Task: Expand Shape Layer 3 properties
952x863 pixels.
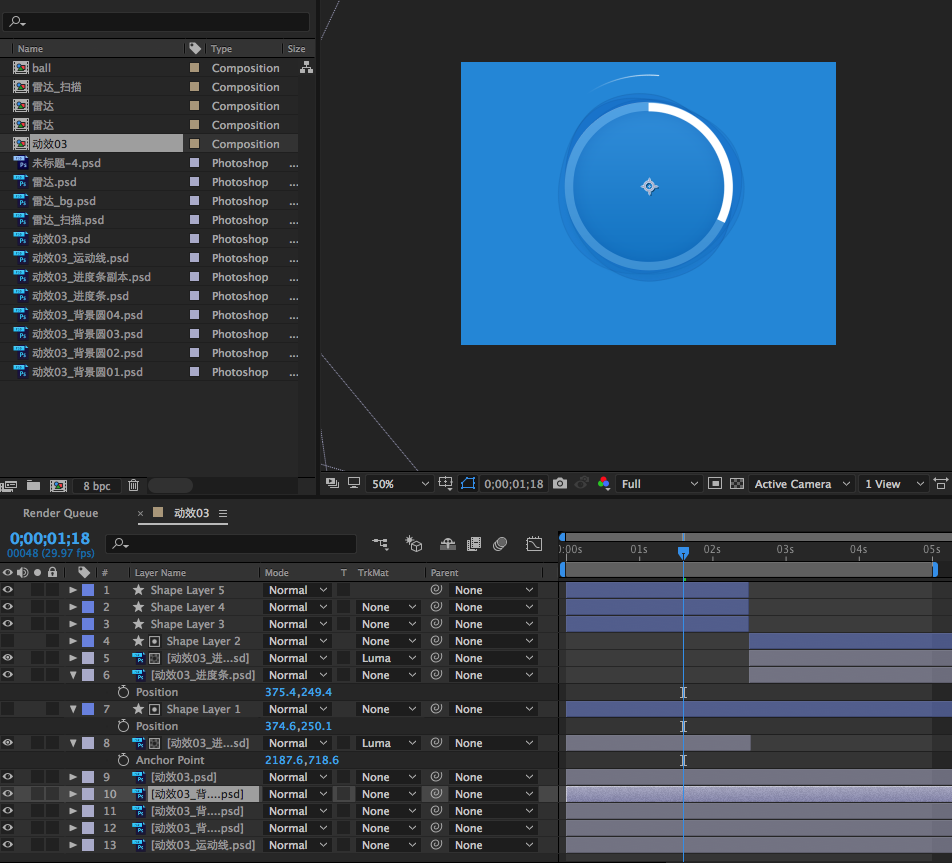Action: point(73,624)
